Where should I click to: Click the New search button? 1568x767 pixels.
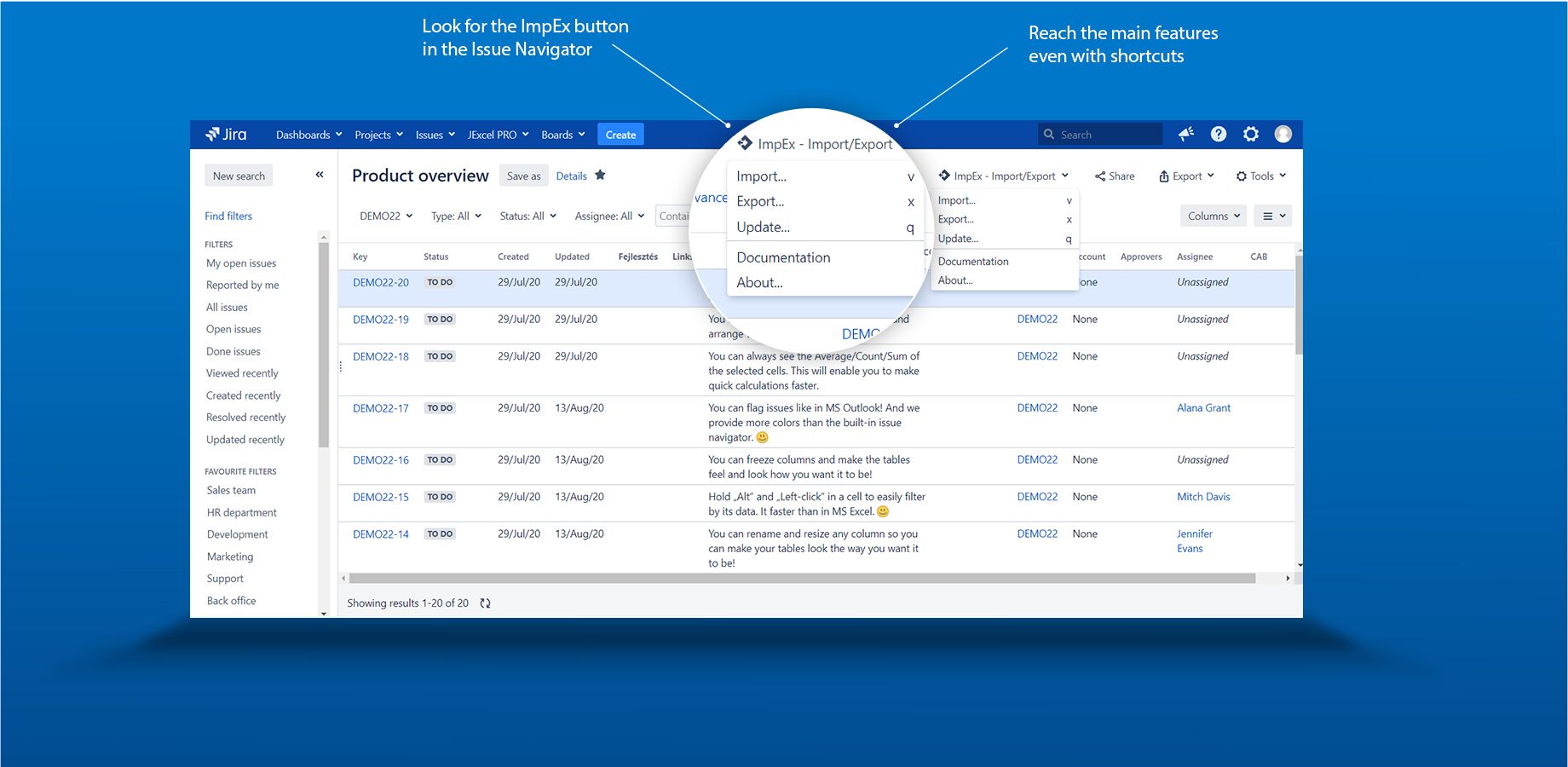tap(239, 176)
